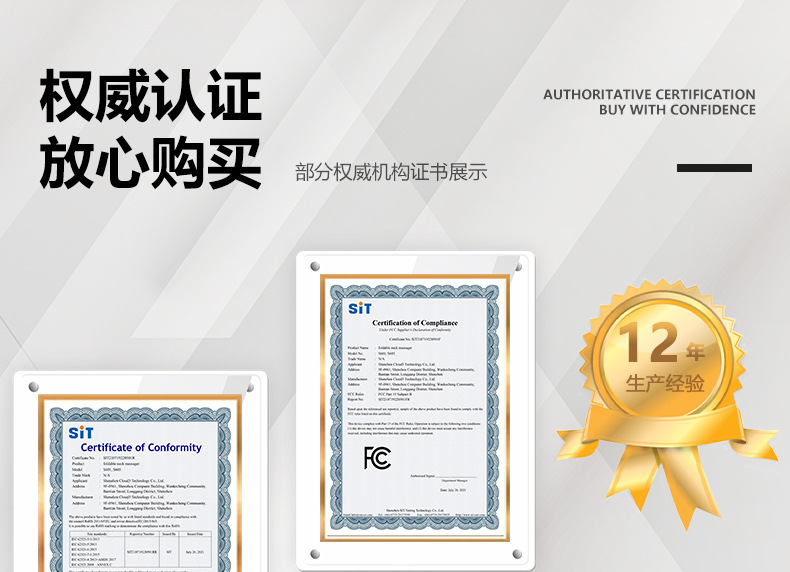Click the FCC logo on the center certificate
The image size is (790, 572).
[x=377, y=458]
